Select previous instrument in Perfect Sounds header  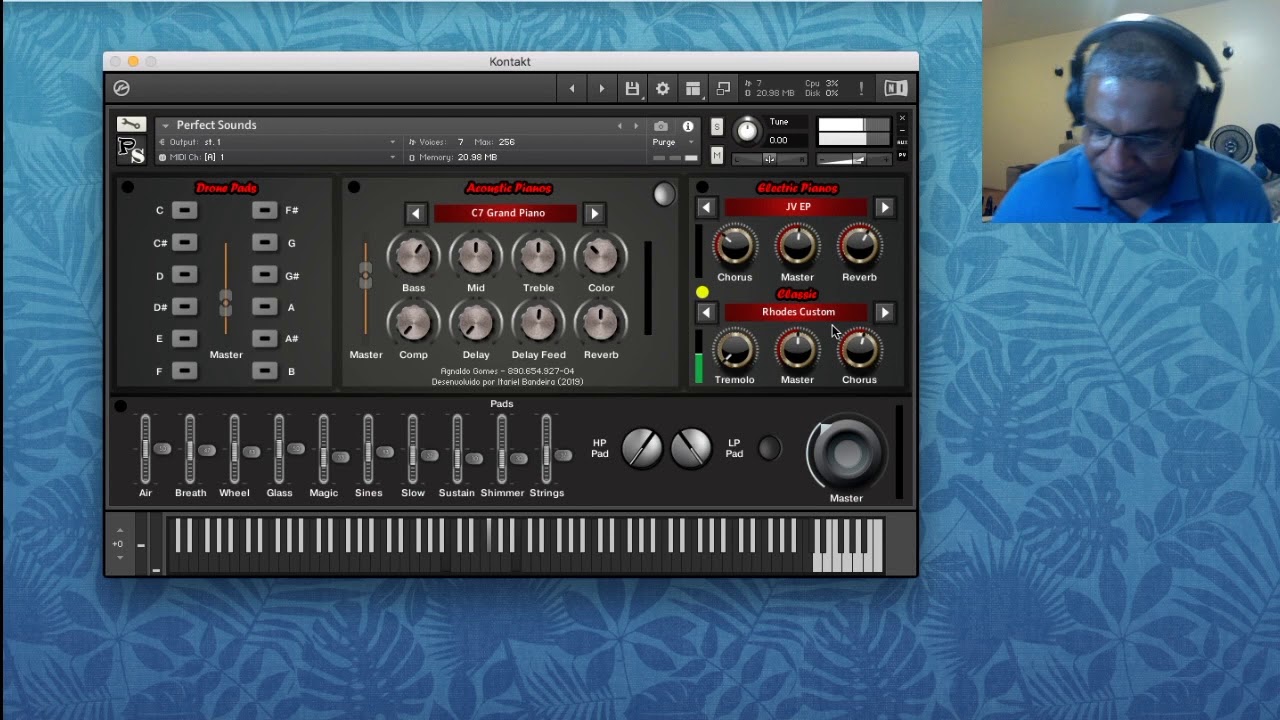[x=619, y=126]
